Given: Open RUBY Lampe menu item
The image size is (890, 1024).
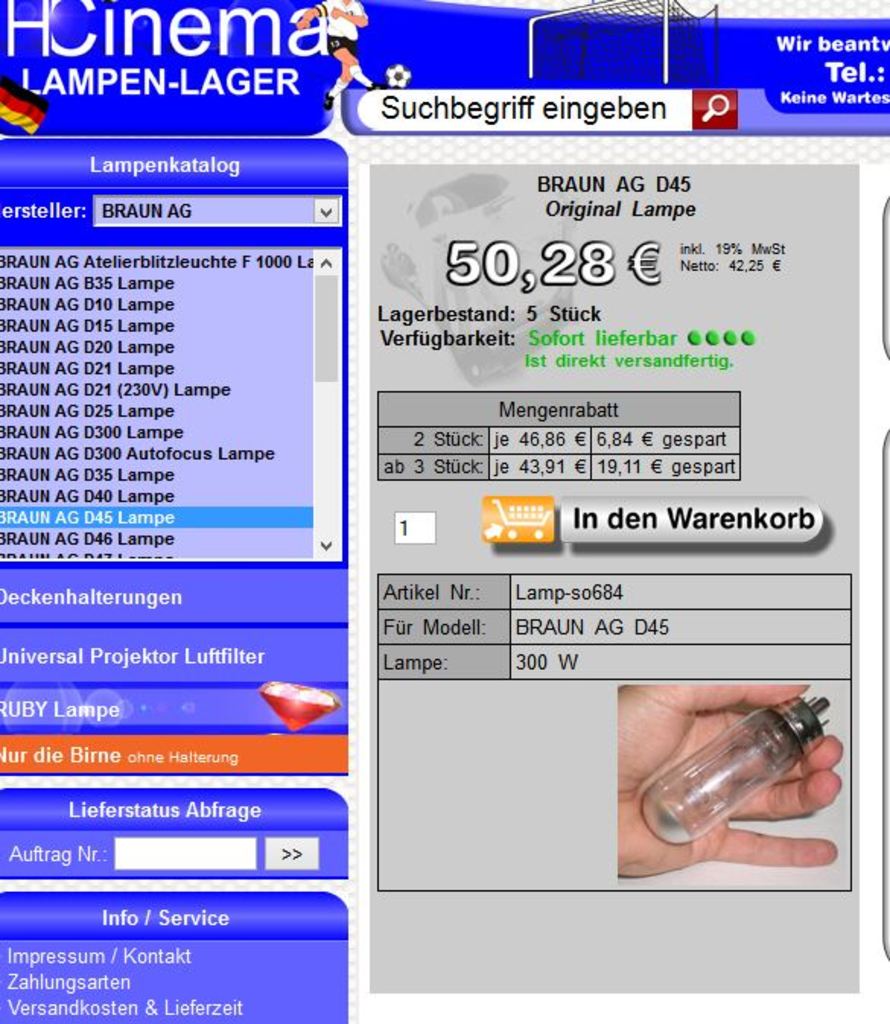Looking at the screenshot, I should 174,709.
